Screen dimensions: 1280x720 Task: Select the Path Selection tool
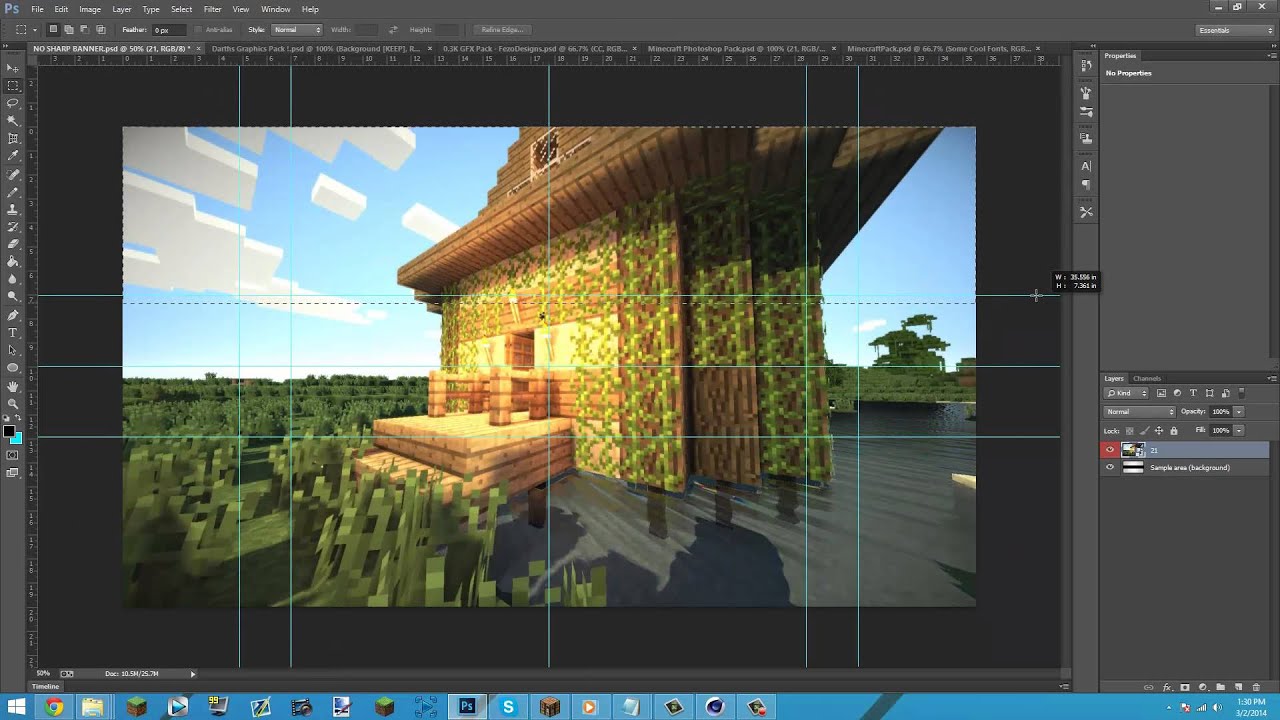tap(13, 350)
